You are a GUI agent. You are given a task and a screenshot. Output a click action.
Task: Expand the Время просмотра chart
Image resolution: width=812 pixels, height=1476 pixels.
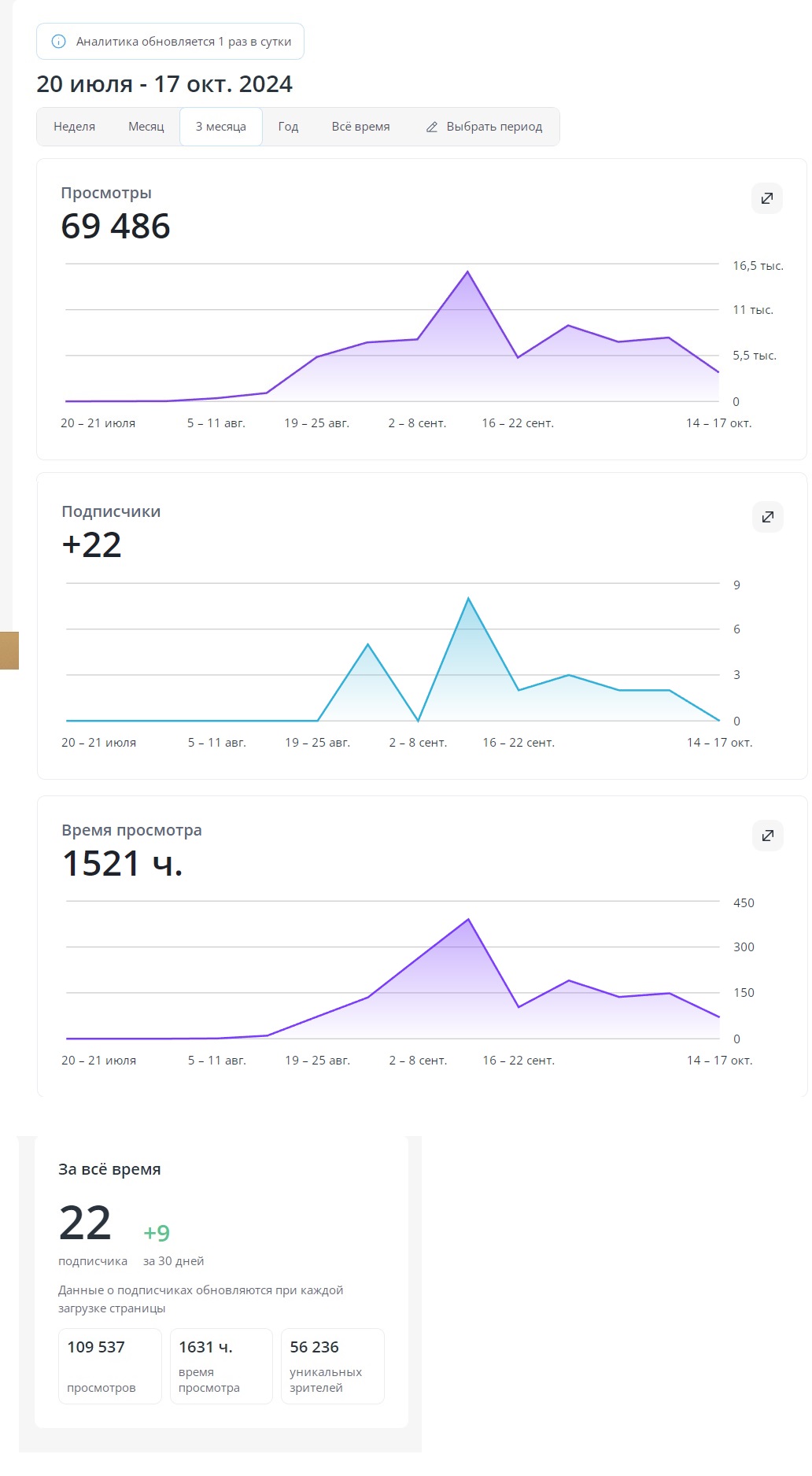(x=767, y=836)
